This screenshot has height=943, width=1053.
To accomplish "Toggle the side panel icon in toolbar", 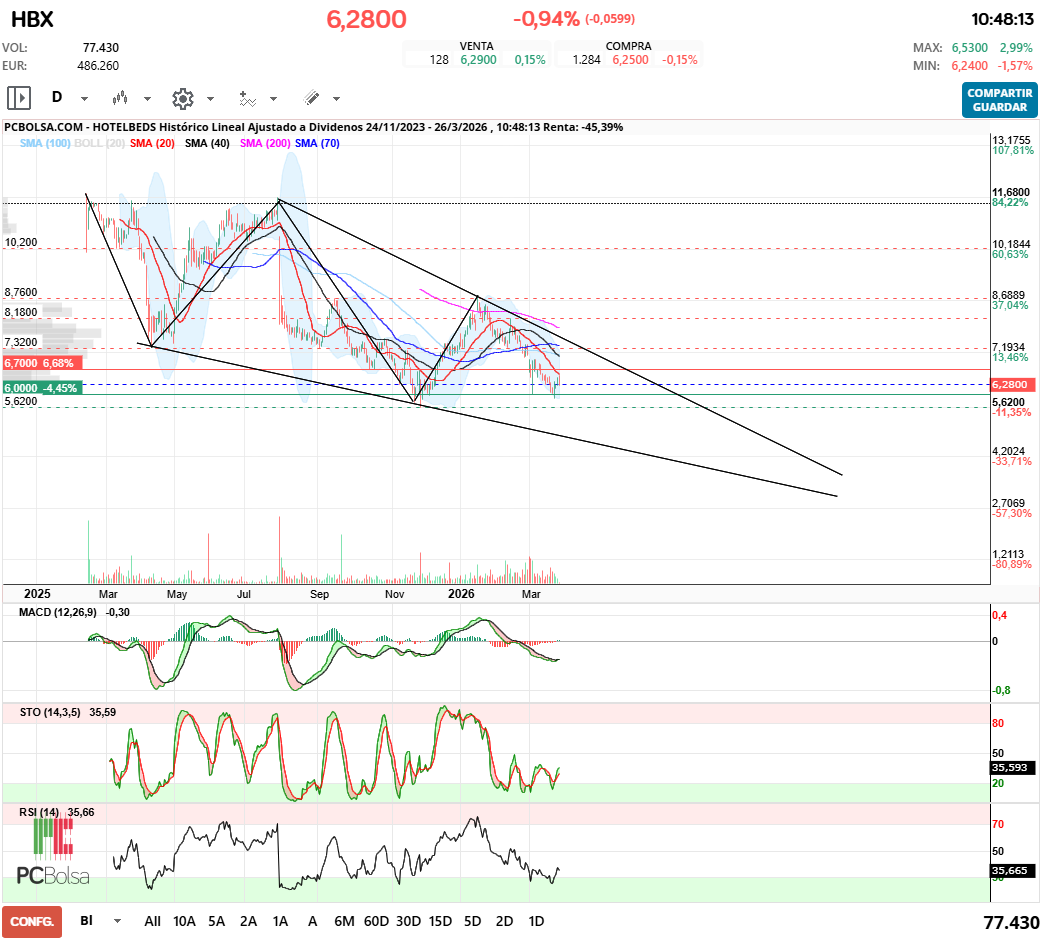I will coord(19,98).
